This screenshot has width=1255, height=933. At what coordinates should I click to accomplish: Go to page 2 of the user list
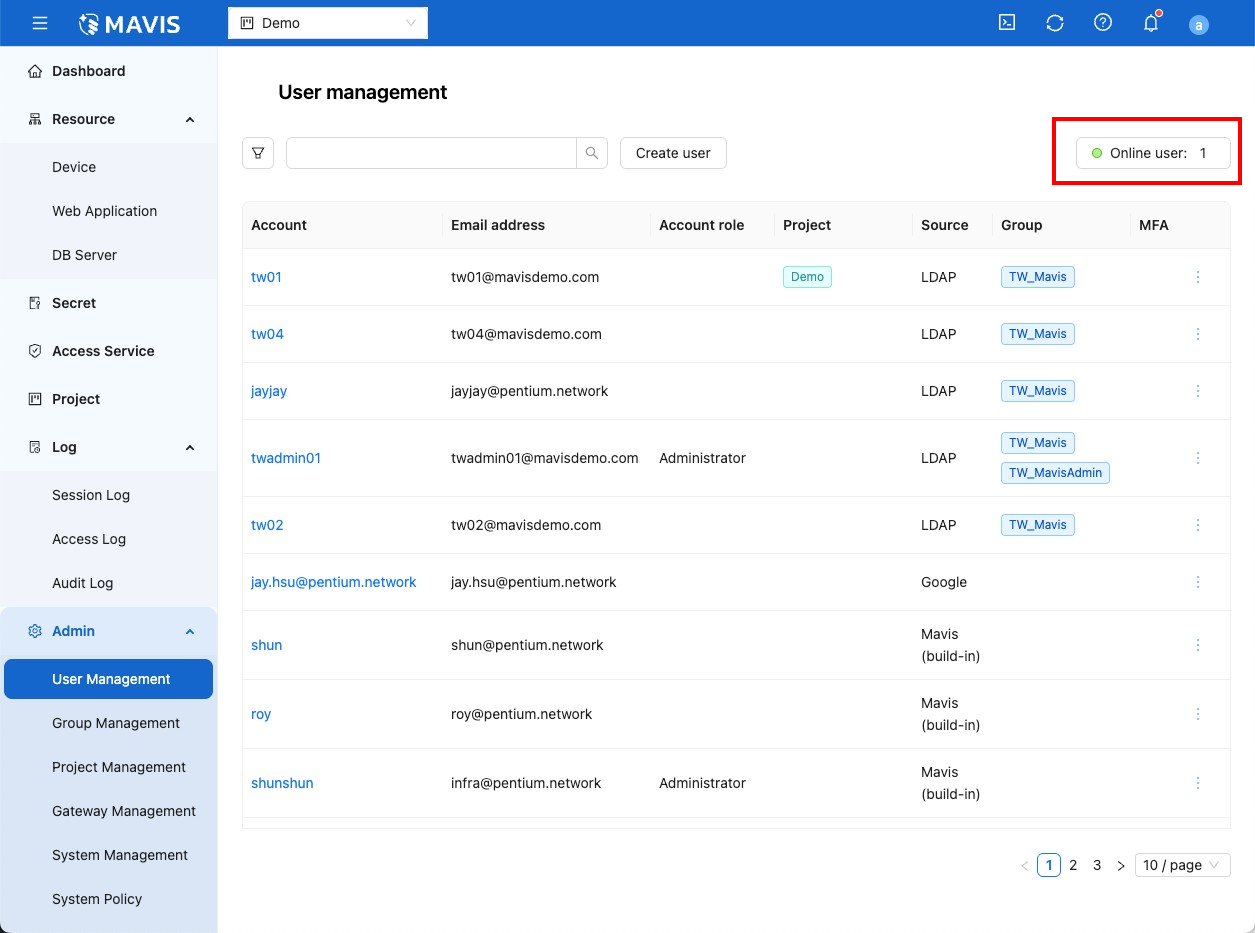(x=1073, y=865)
